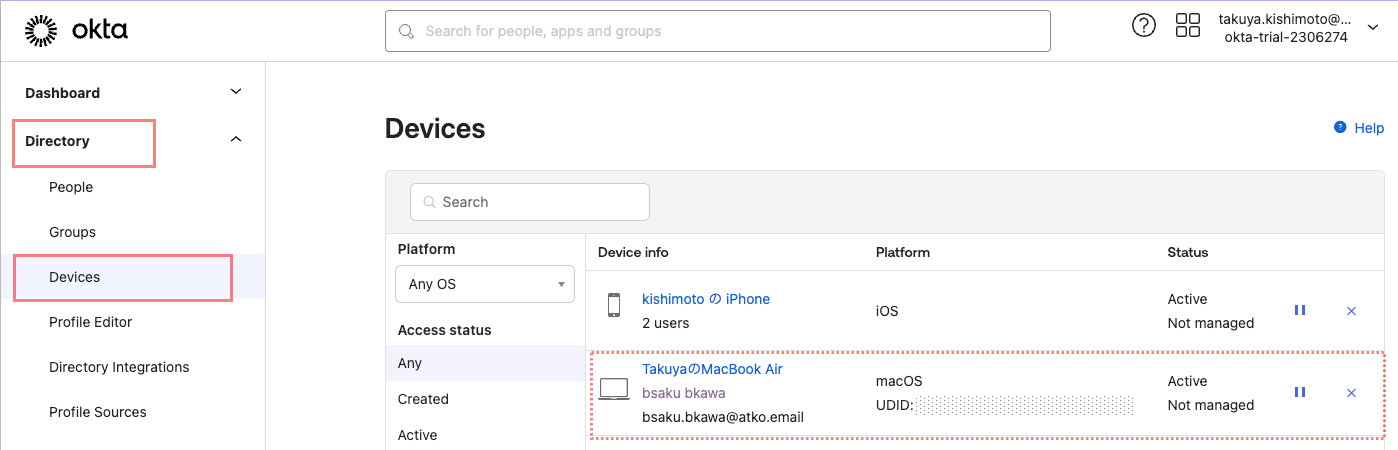Expand the Dashboard menu section

pyautogui.click(x=236, y=92)
